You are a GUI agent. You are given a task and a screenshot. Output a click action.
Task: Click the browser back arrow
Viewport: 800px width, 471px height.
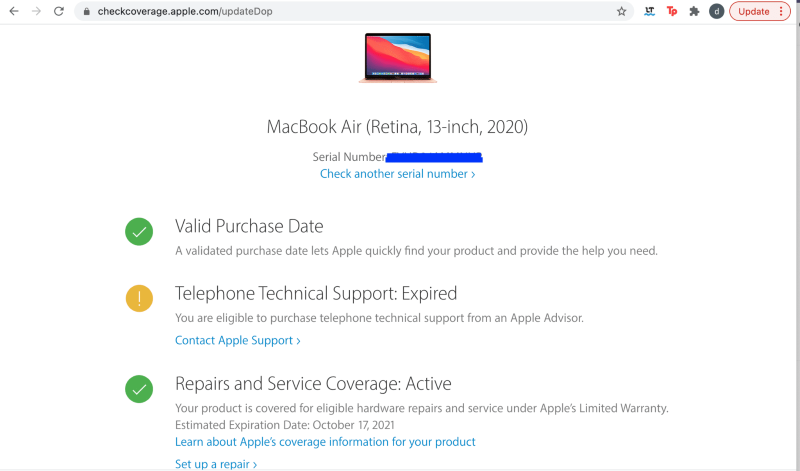14,11
